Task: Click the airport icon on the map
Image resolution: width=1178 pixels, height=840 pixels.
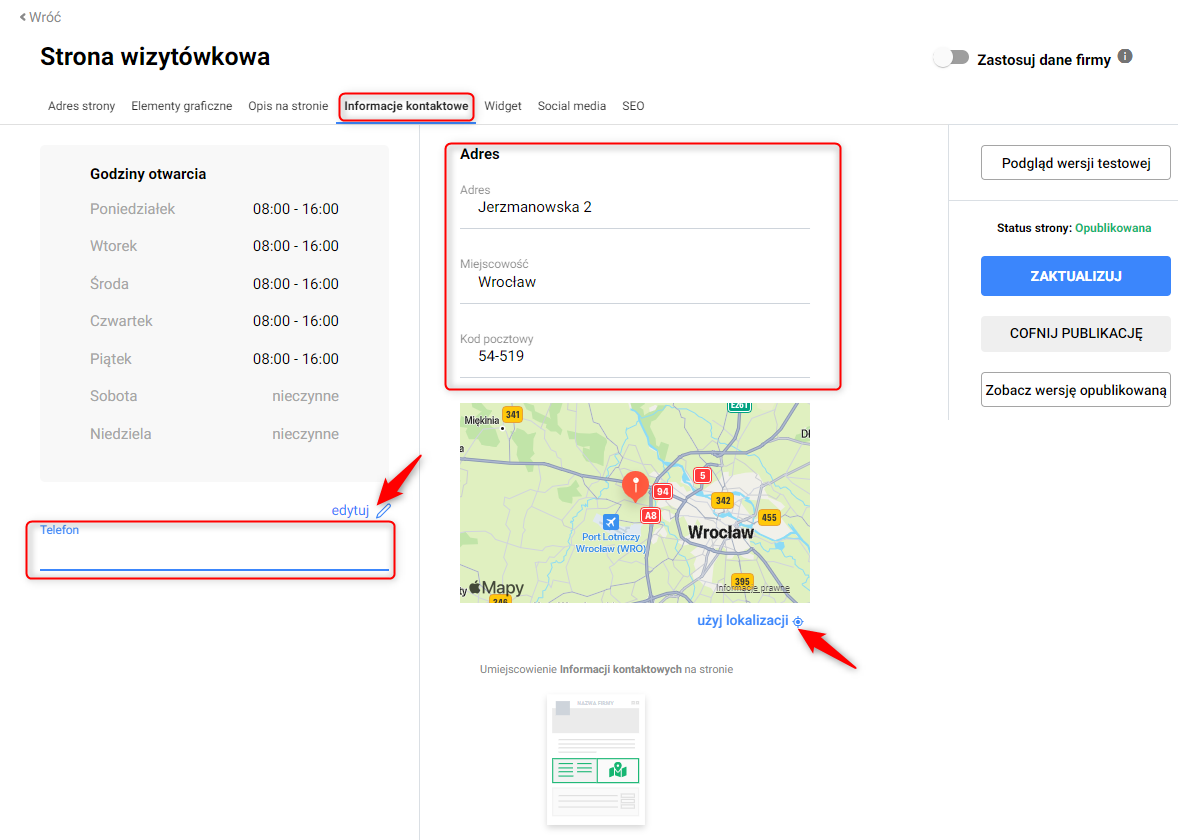Action: point(611,521)
